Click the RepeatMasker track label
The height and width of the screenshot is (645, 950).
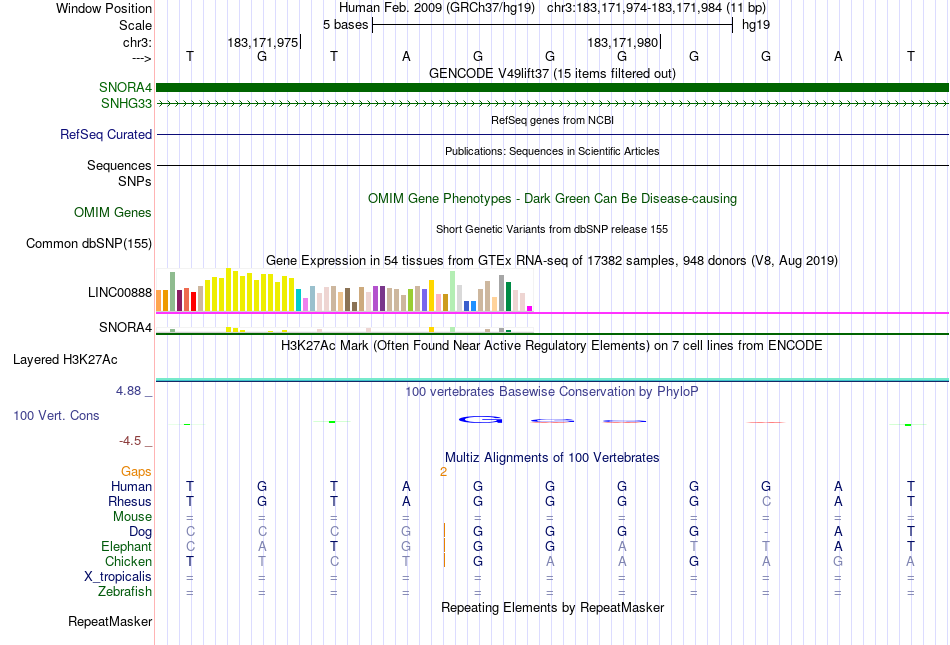pos(110,621)
